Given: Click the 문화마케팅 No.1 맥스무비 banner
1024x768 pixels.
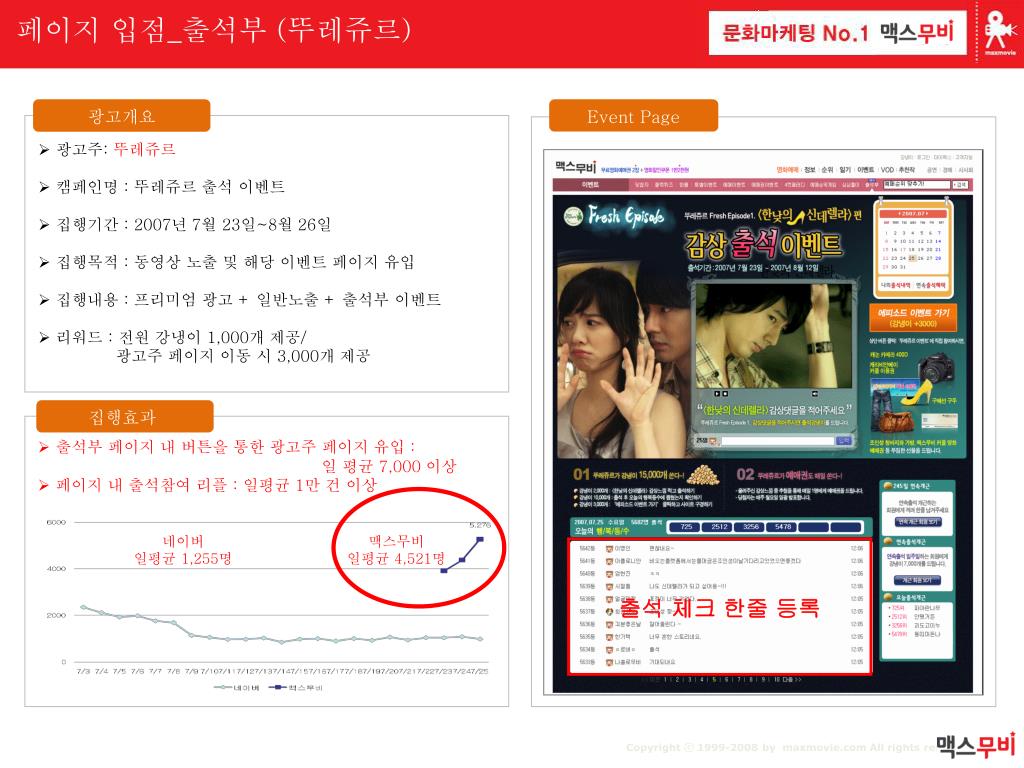Looking at the screenshot, I should (837, 33).
